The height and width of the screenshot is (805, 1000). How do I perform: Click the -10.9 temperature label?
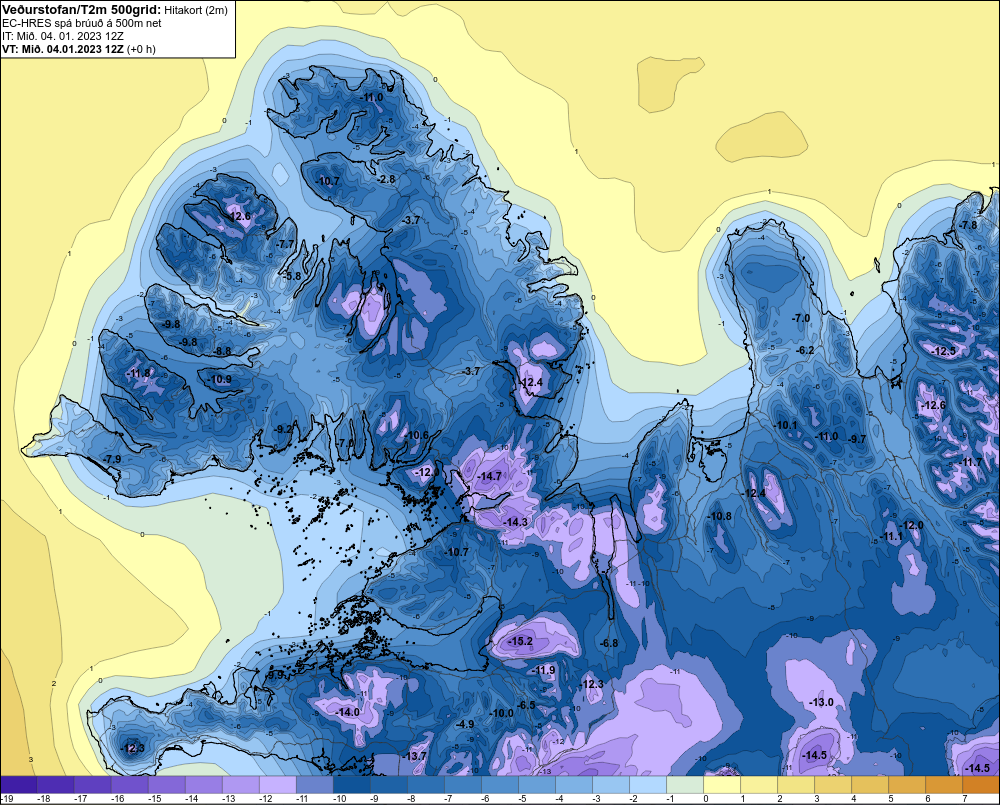pyautogui.click(x=219, y=380)
